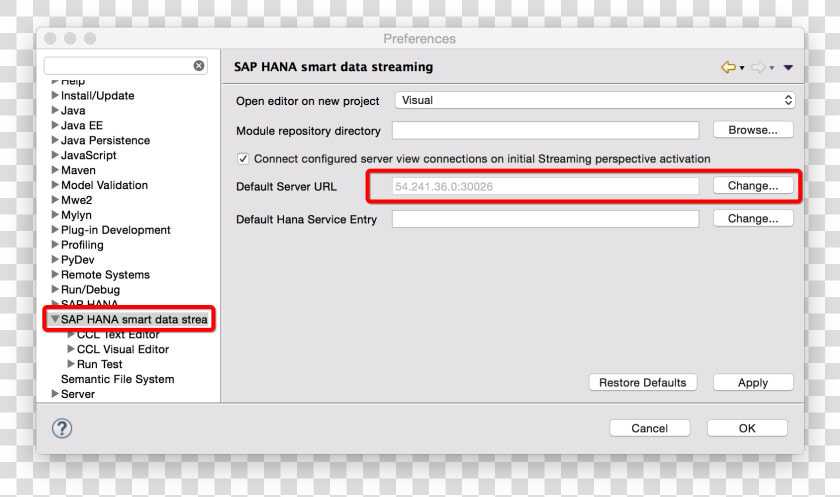This screenshot has width=840, height=497.
Task: Click the filter text search field
Action: [118, 65]
